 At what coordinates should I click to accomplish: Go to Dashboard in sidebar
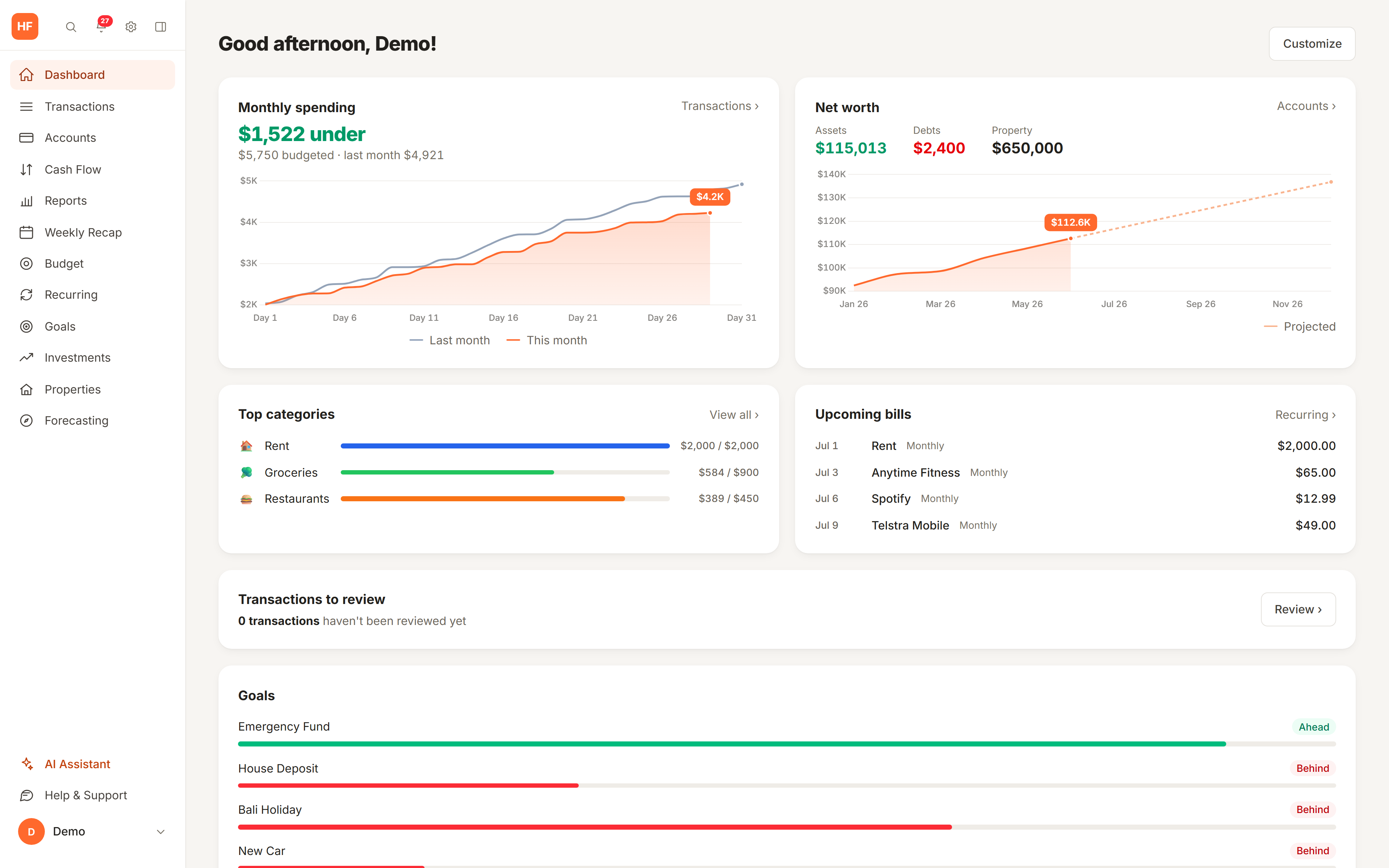(x=92, y=75)
